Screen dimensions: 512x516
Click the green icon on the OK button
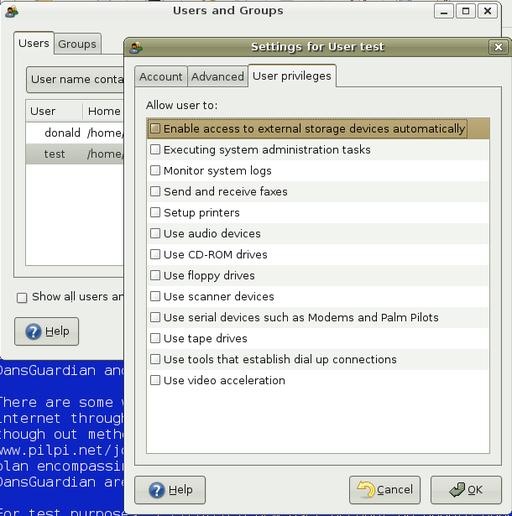tap(457, 489)
